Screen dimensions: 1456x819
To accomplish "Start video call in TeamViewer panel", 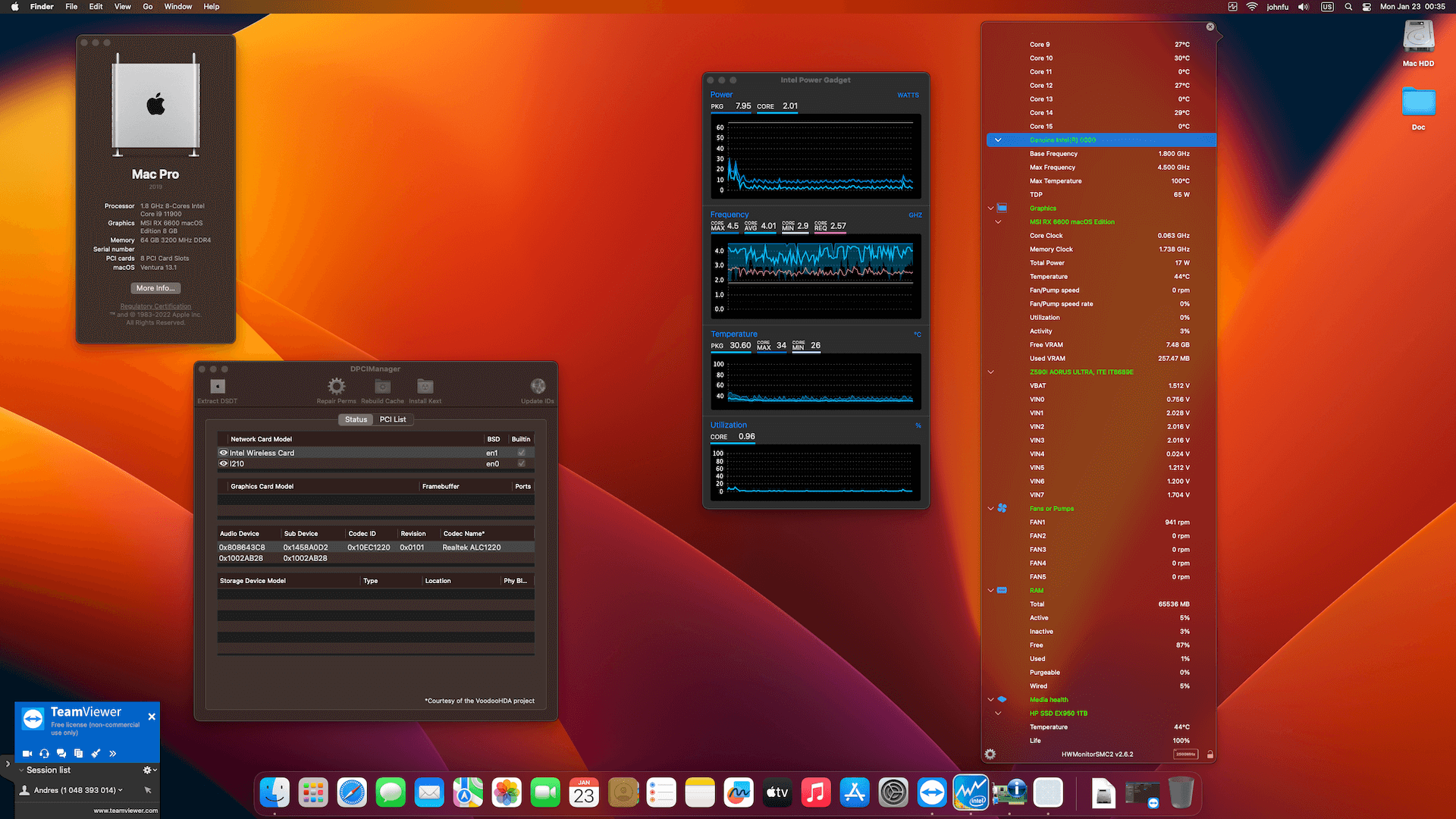I will [x=27, y=754].
